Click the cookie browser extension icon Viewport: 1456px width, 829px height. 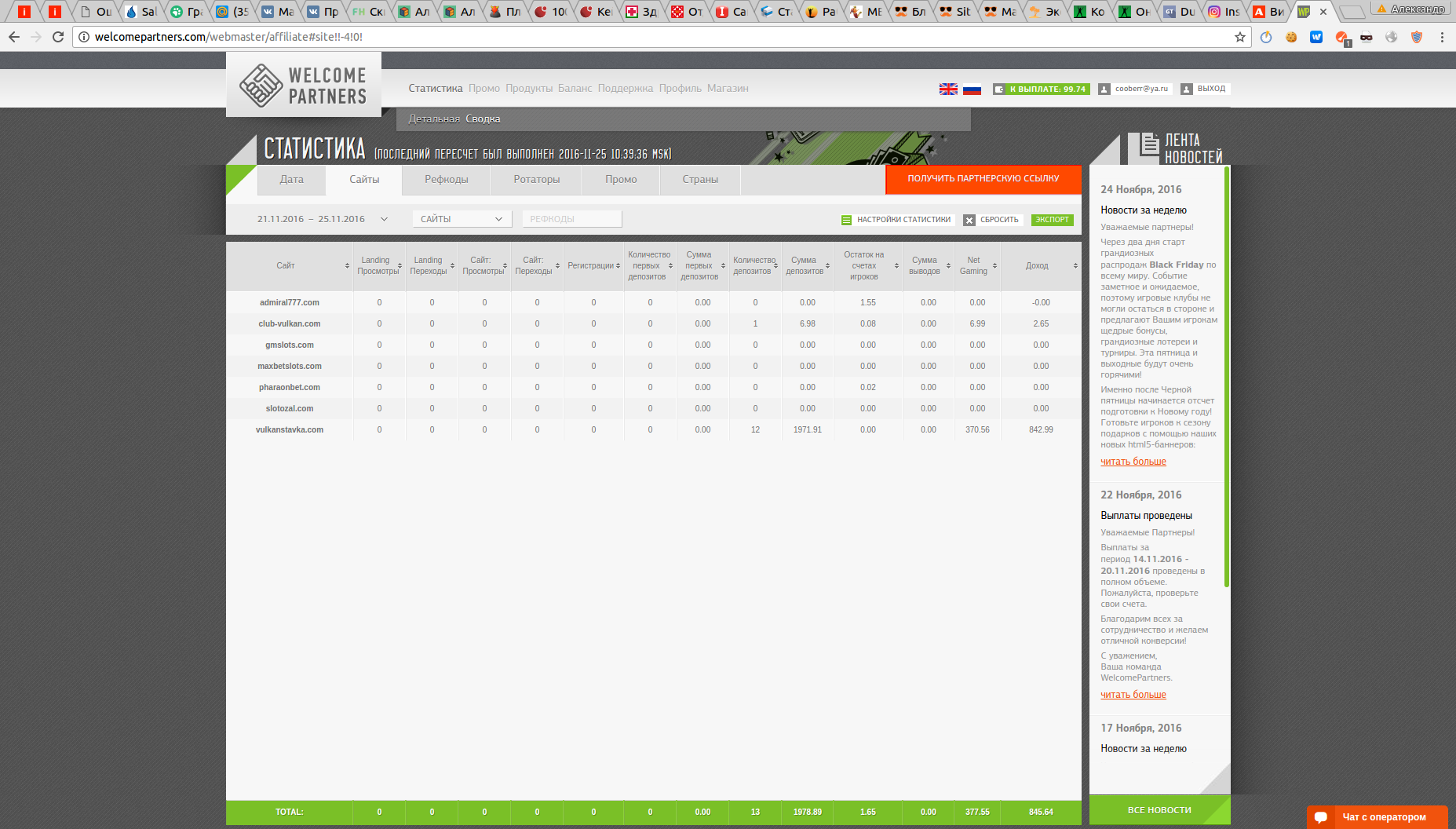coord(1291,37)
